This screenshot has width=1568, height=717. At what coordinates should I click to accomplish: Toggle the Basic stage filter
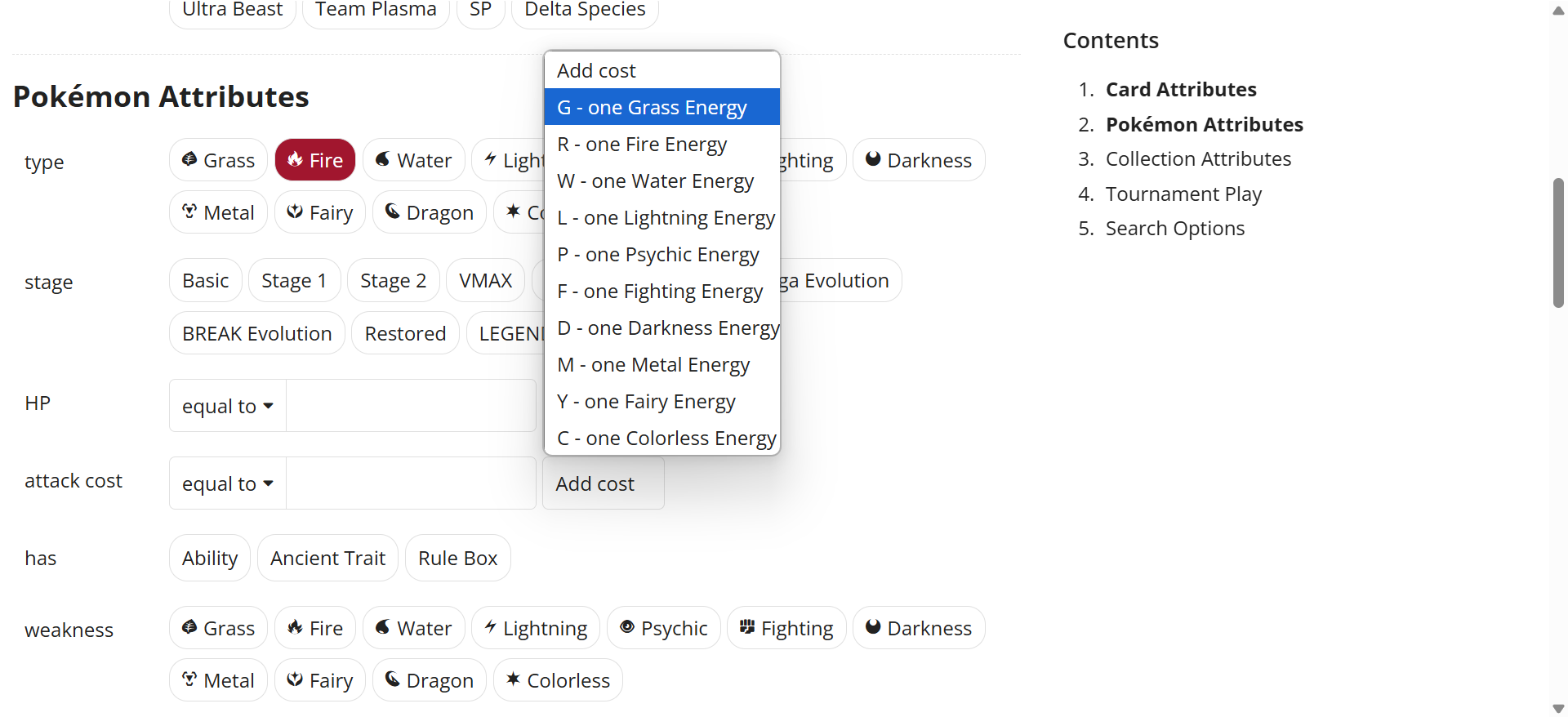(x=206, y=281)
